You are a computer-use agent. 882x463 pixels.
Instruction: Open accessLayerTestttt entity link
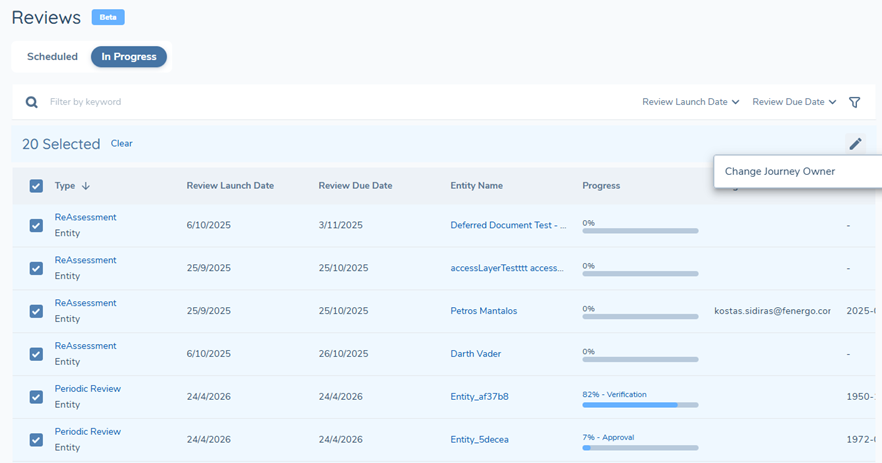pos(507,268)
